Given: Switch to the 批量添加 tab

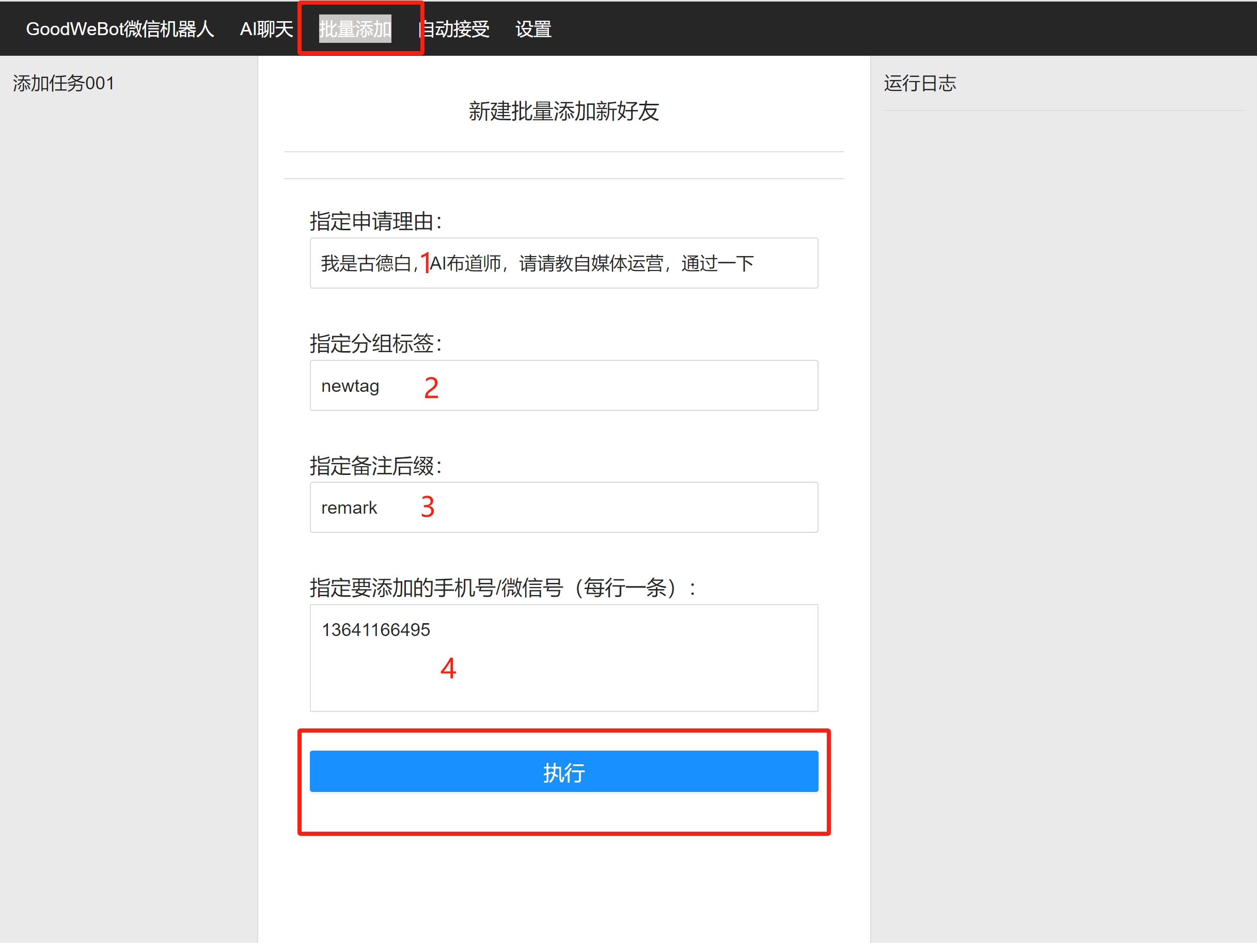Looking at the screenshot, I should coord(355,29).
